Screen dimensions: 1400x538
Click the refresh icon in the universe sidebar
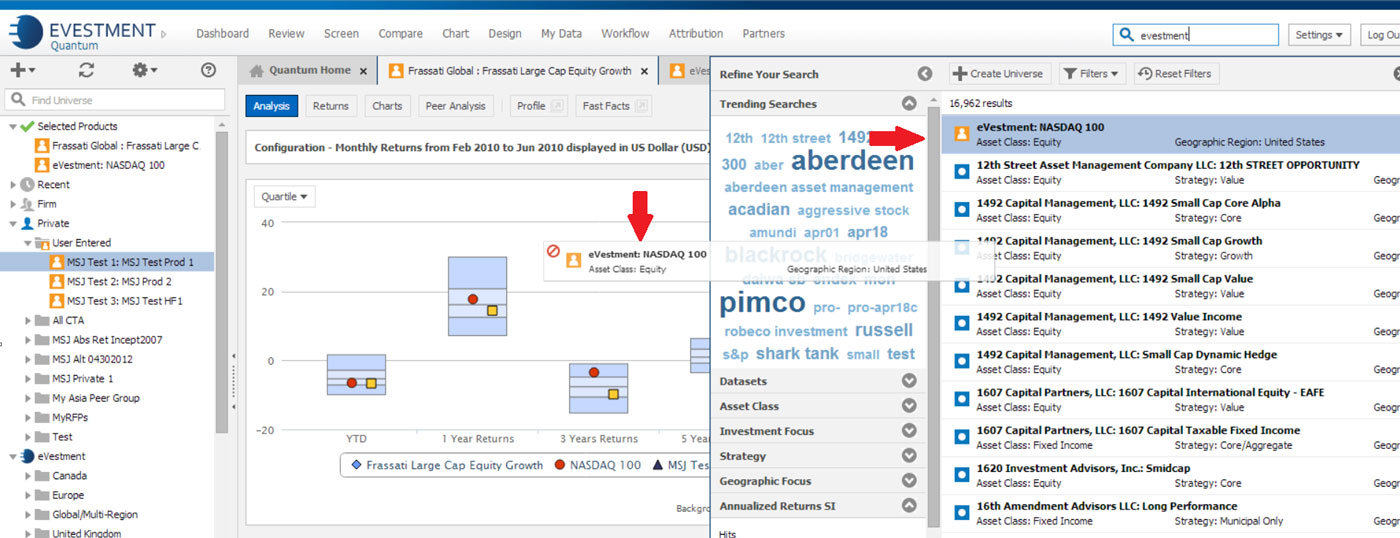point(87,70)
